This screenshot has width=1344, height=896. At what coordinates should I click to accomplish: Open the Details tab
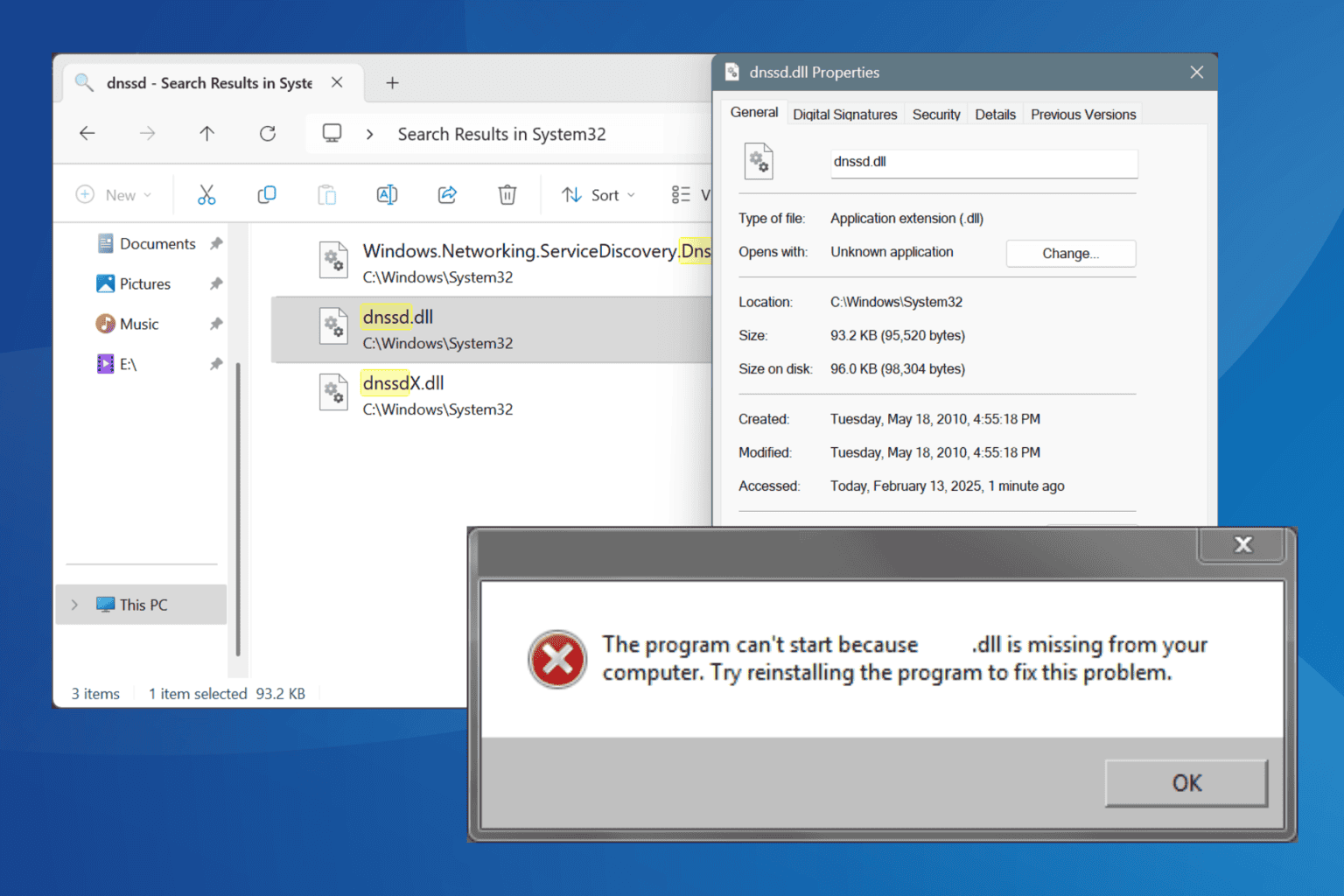(996, 115)
